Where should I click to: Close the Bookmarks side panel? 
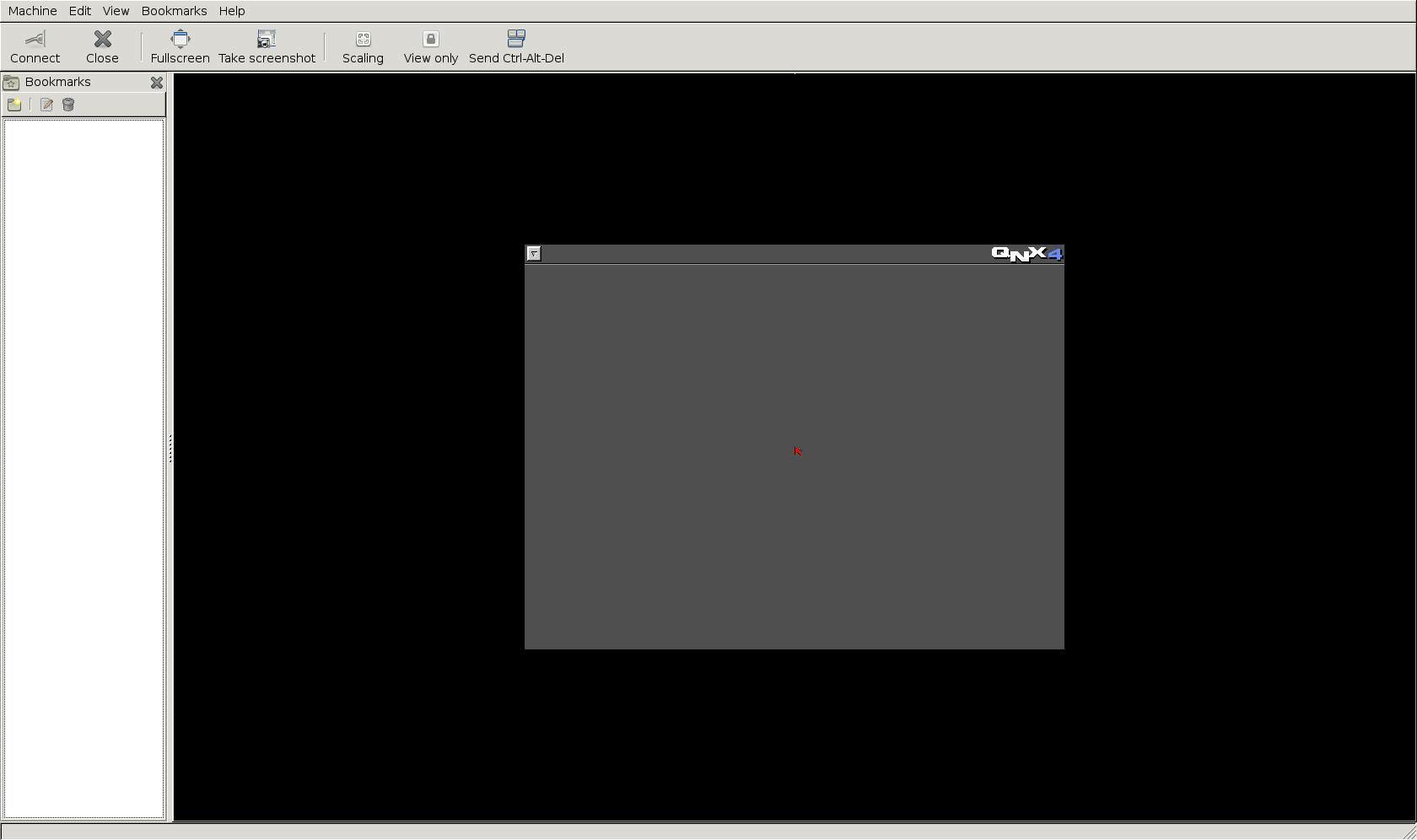click(x=157, y=83)
